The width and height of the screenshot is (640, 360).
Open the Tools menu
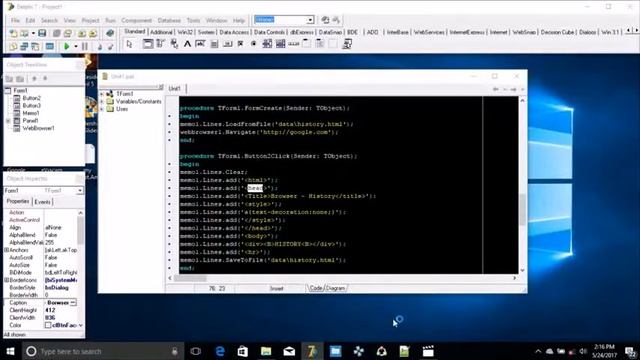[x=193, y=20]
